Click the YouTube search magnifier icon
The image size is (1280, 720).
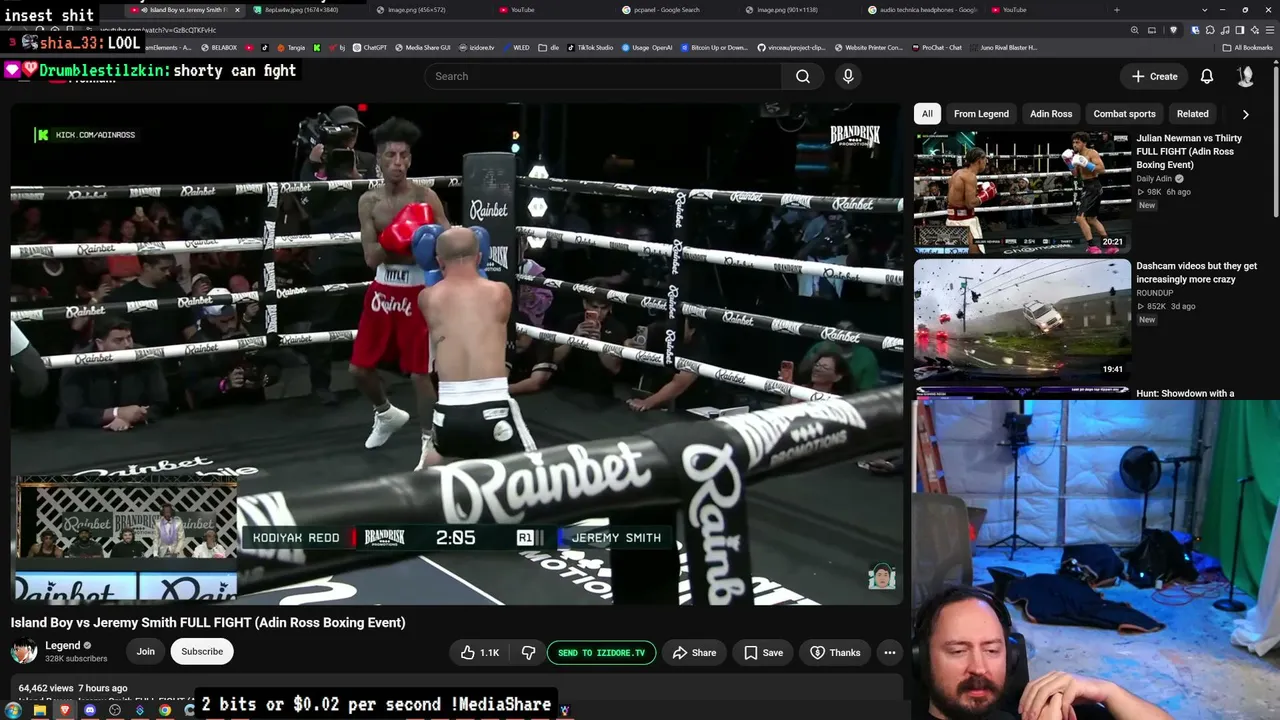tap(803, 76)
